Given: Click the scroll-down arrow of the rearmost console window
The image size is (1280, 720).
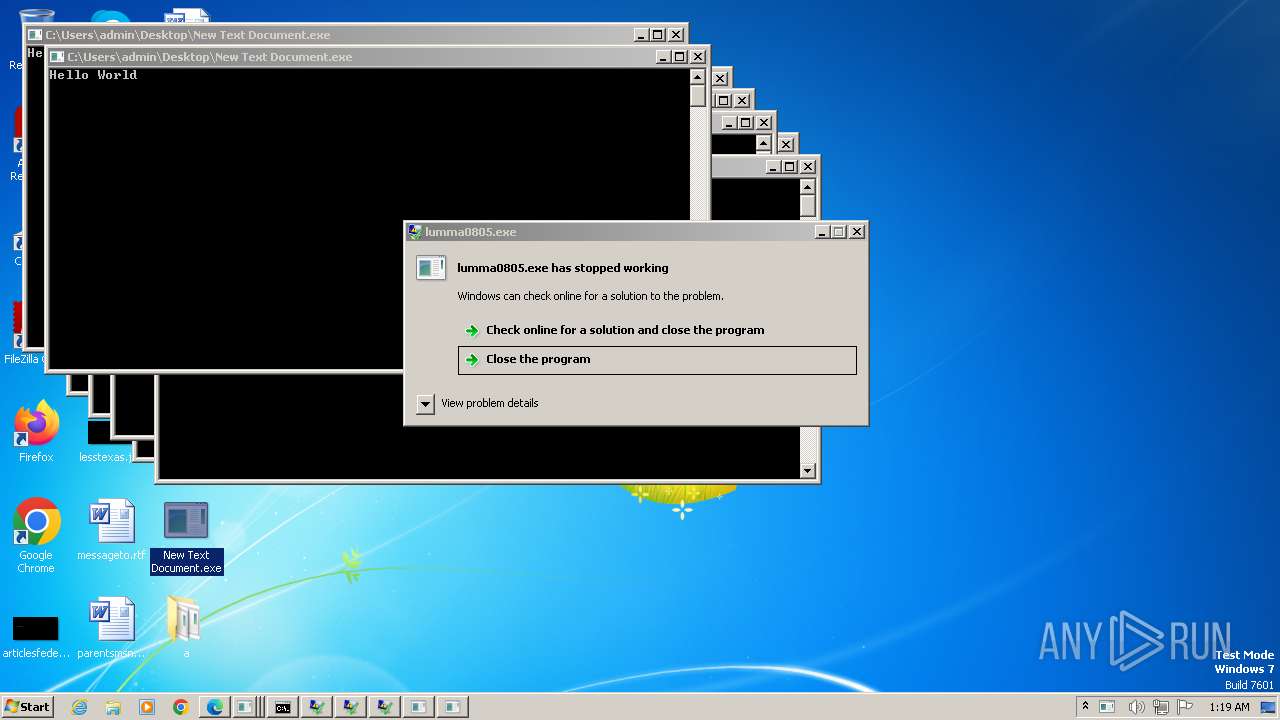Looking at the screenshot, I should tap(807, 471).
